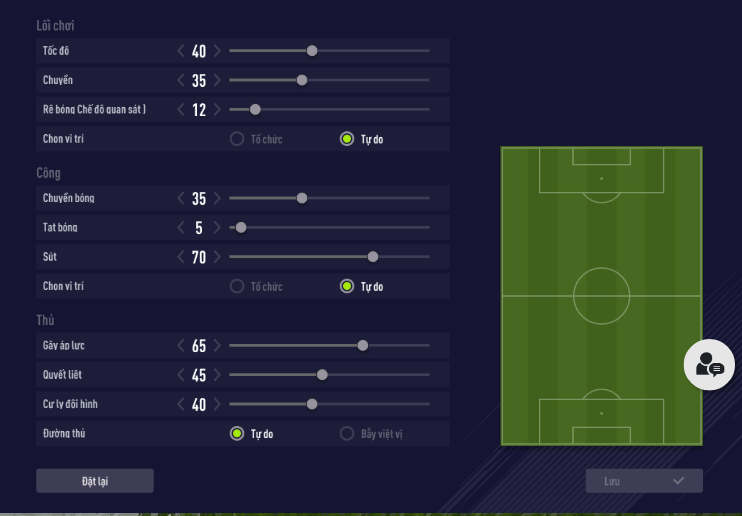Select Tổ chức under Lối chơi positioning
The height and width of the screenshot is (516, 742).
point(237,139)
